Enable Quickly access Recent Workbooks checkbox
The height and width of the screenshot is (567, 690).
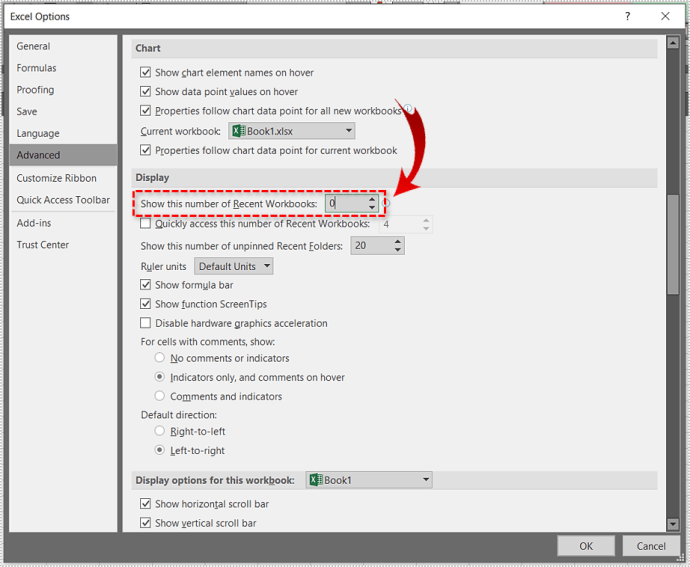(146, 224)
